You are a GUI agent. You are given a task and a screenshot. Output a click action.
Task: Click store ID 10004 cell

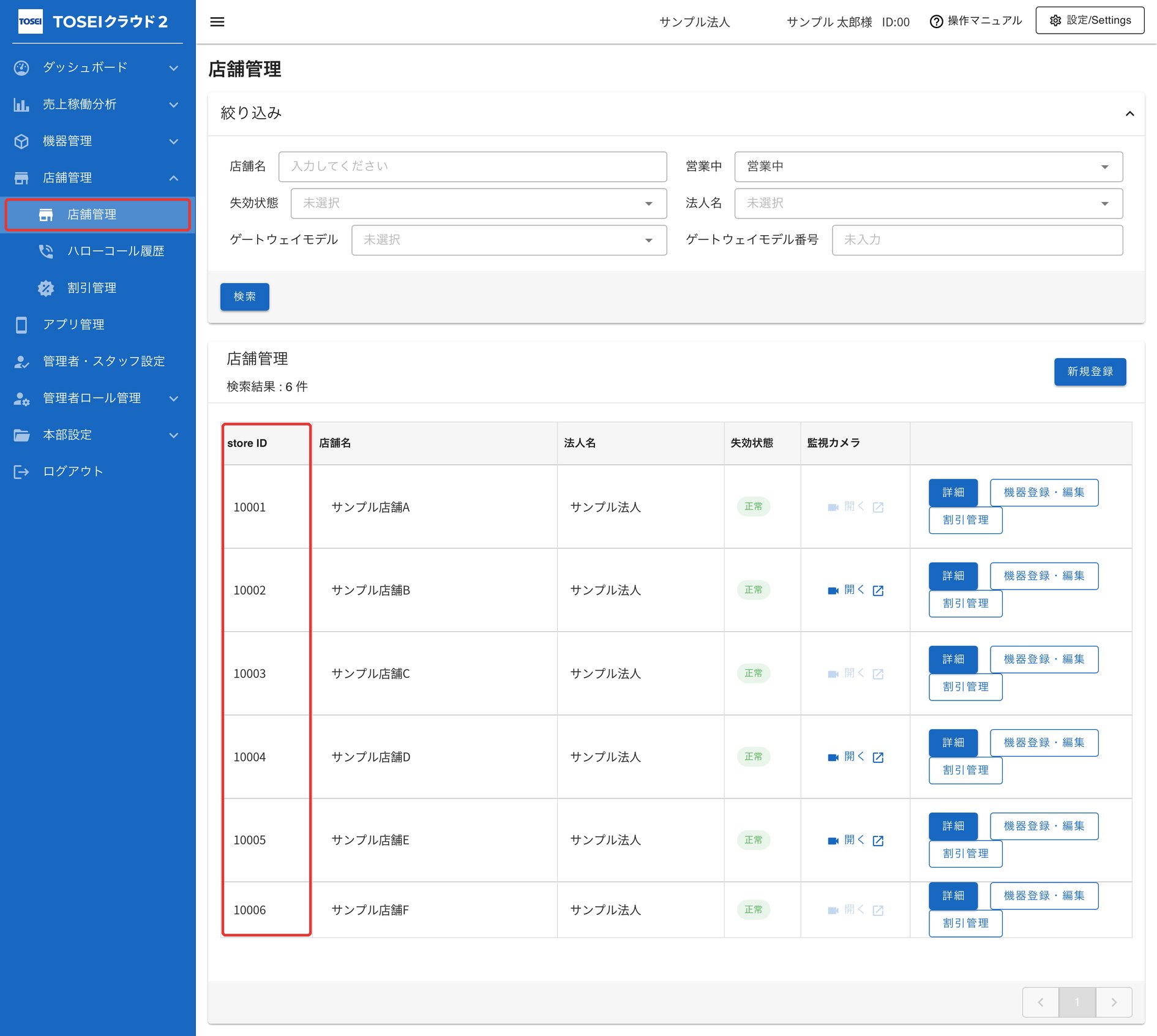click(x=267, y=757)
